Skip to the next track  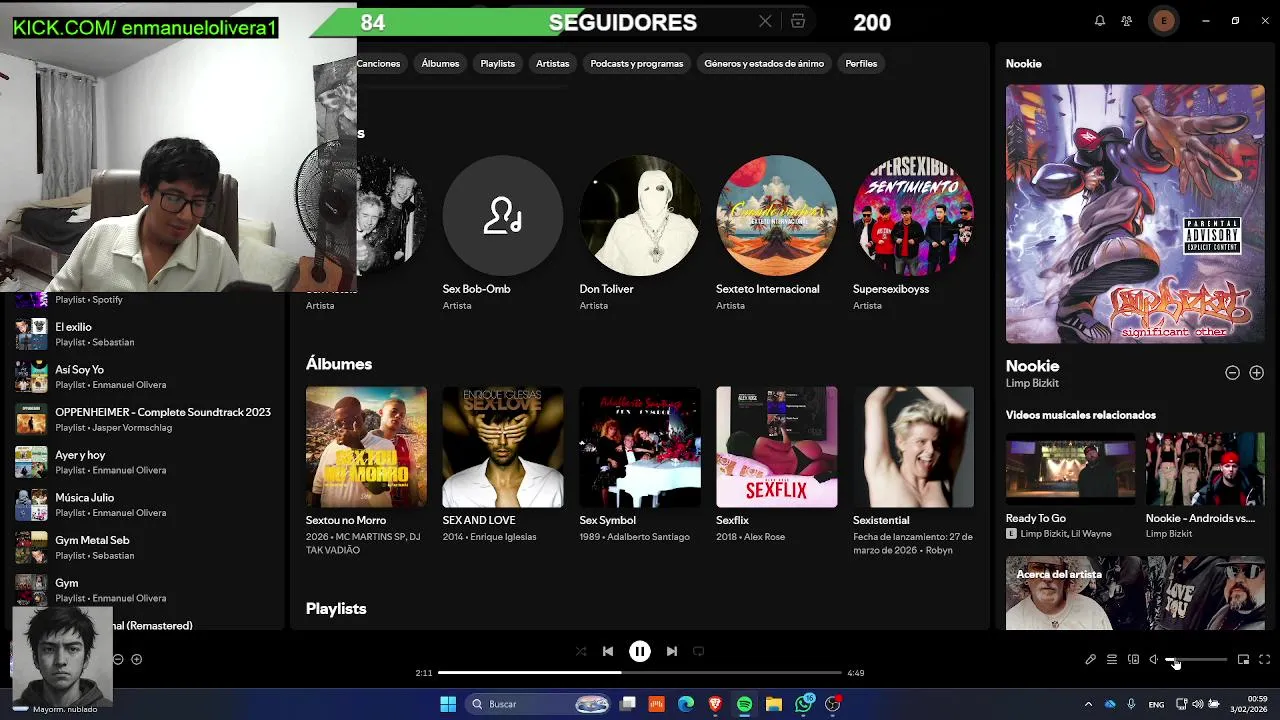click(672, 651)
